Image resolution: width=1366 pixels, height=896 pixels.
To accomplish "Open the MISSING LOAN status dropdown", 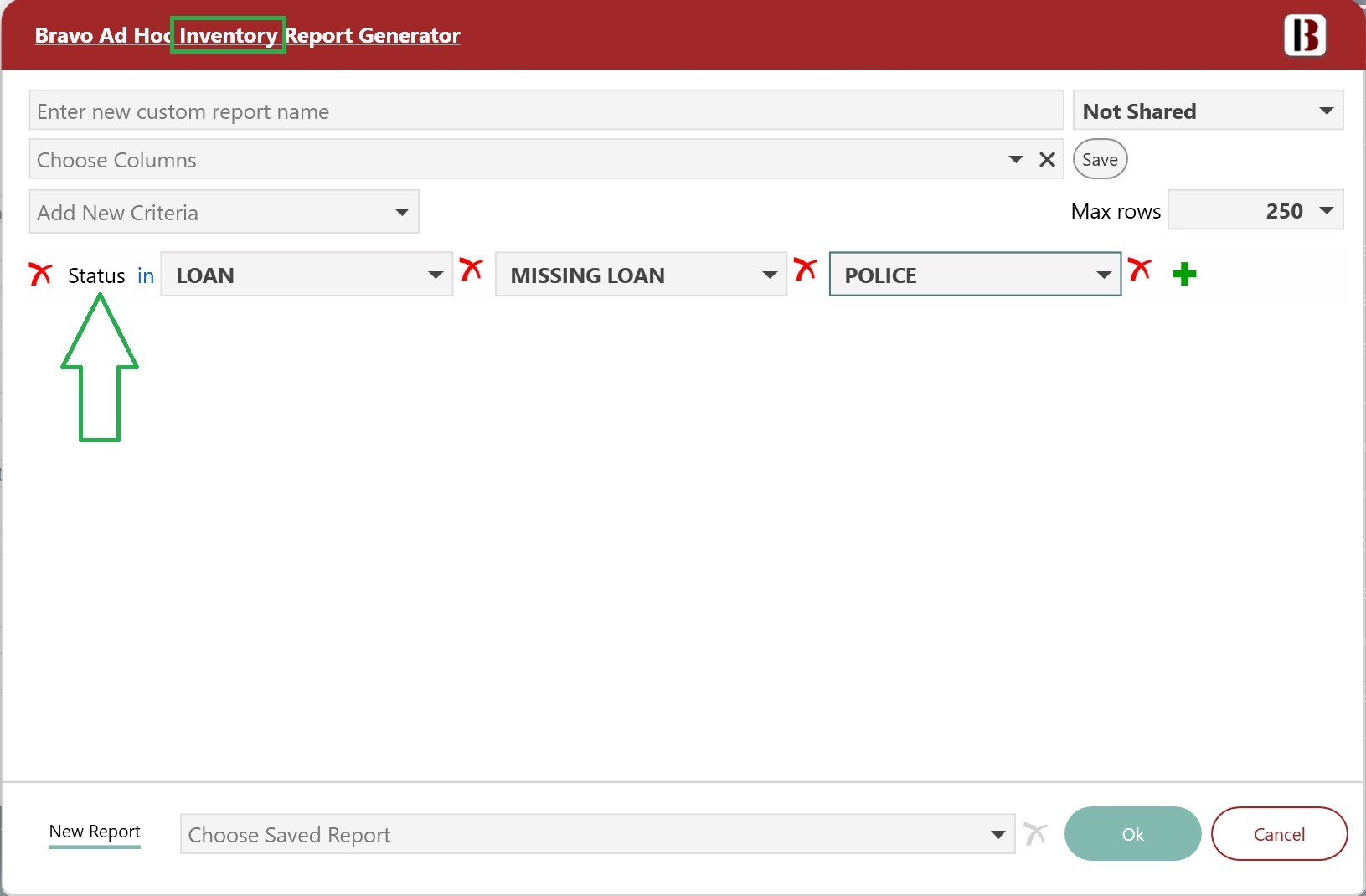I will (x=641, y=275).
